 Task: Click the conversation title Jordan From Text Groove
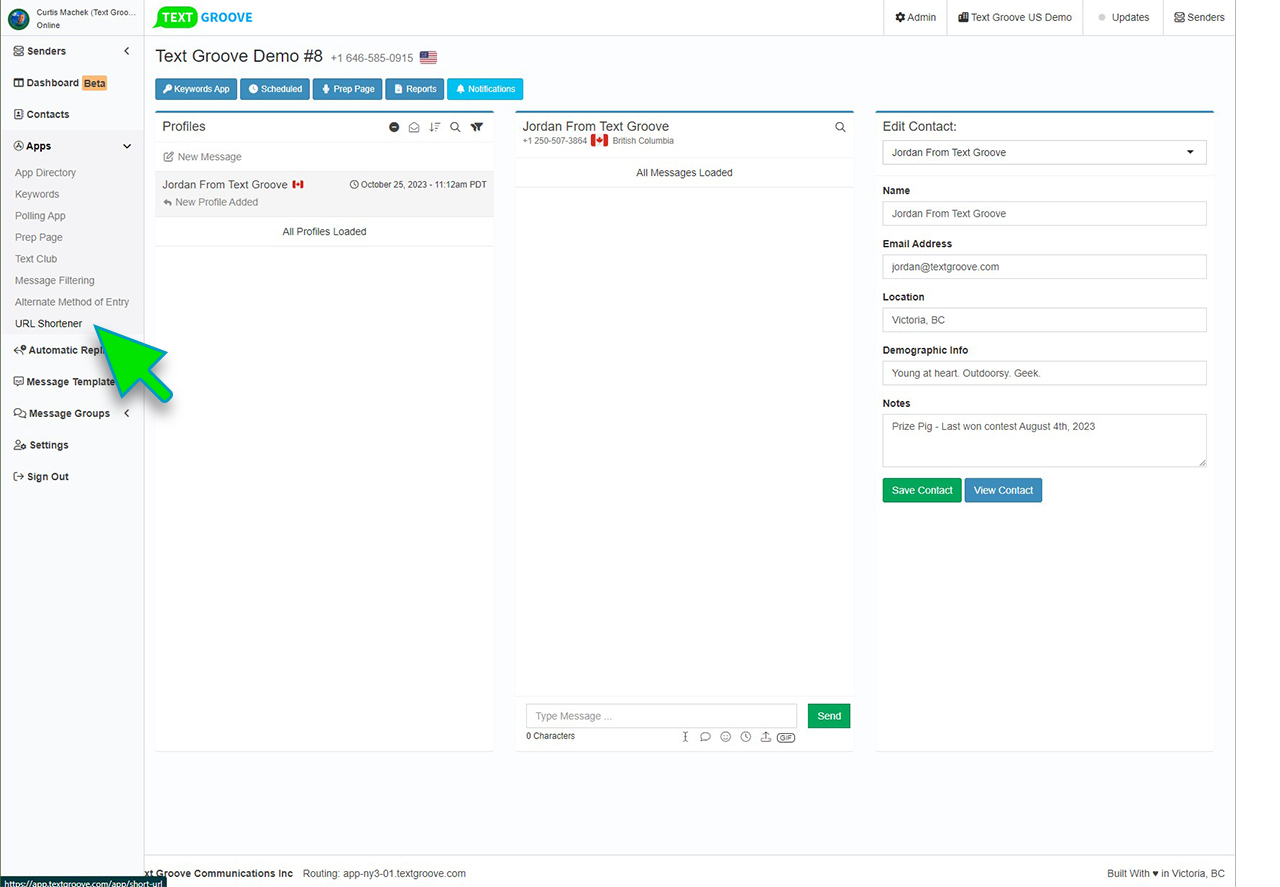pyautogui.click(x=596, y=126)
